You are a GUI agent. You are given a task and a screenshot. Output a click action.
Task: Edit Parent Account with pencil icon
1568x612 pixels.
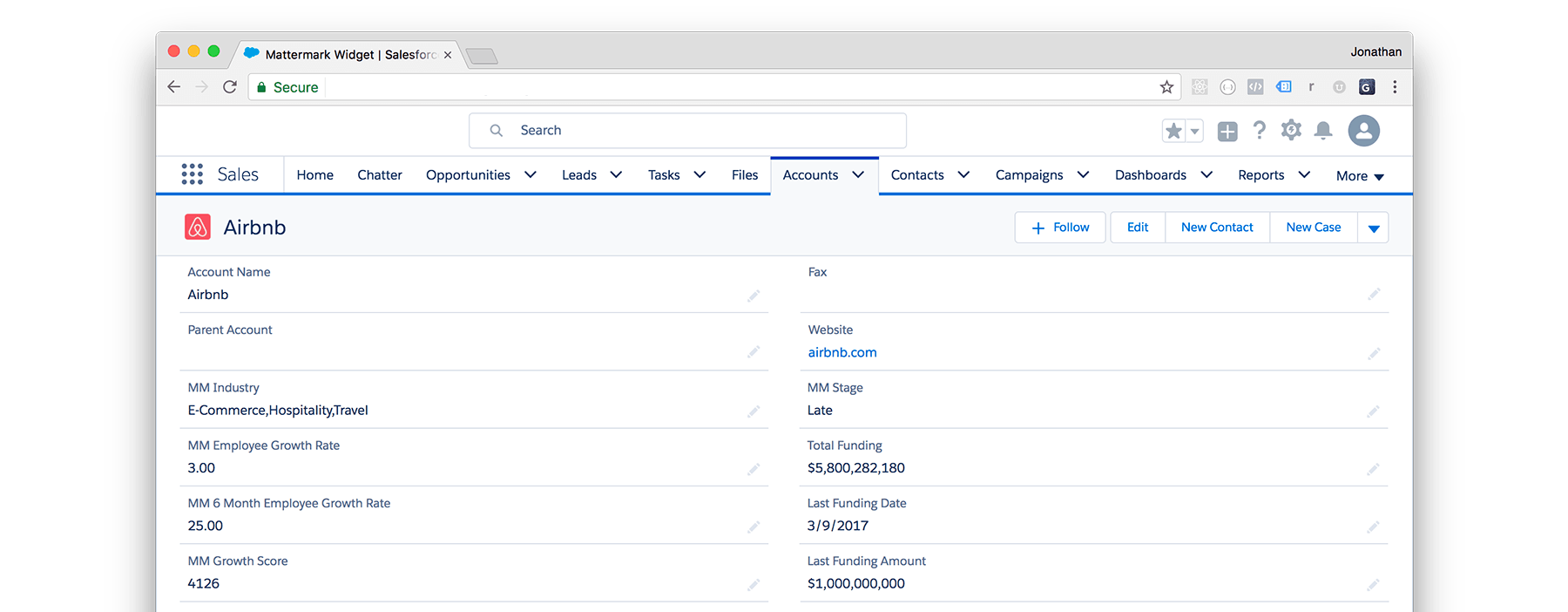754,351
